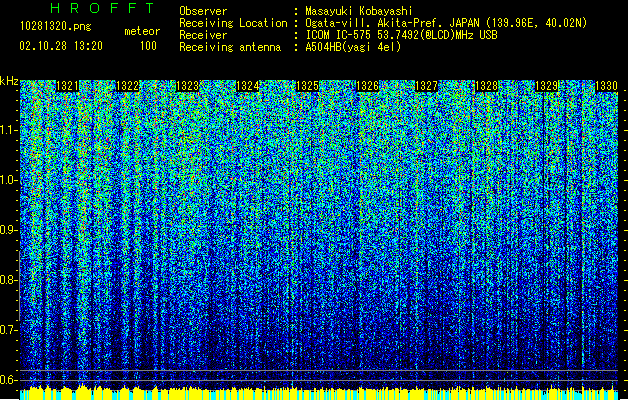The image size is (629, 400).
Task: Click the 1322 time marker
Action: [x=127, y=86]
